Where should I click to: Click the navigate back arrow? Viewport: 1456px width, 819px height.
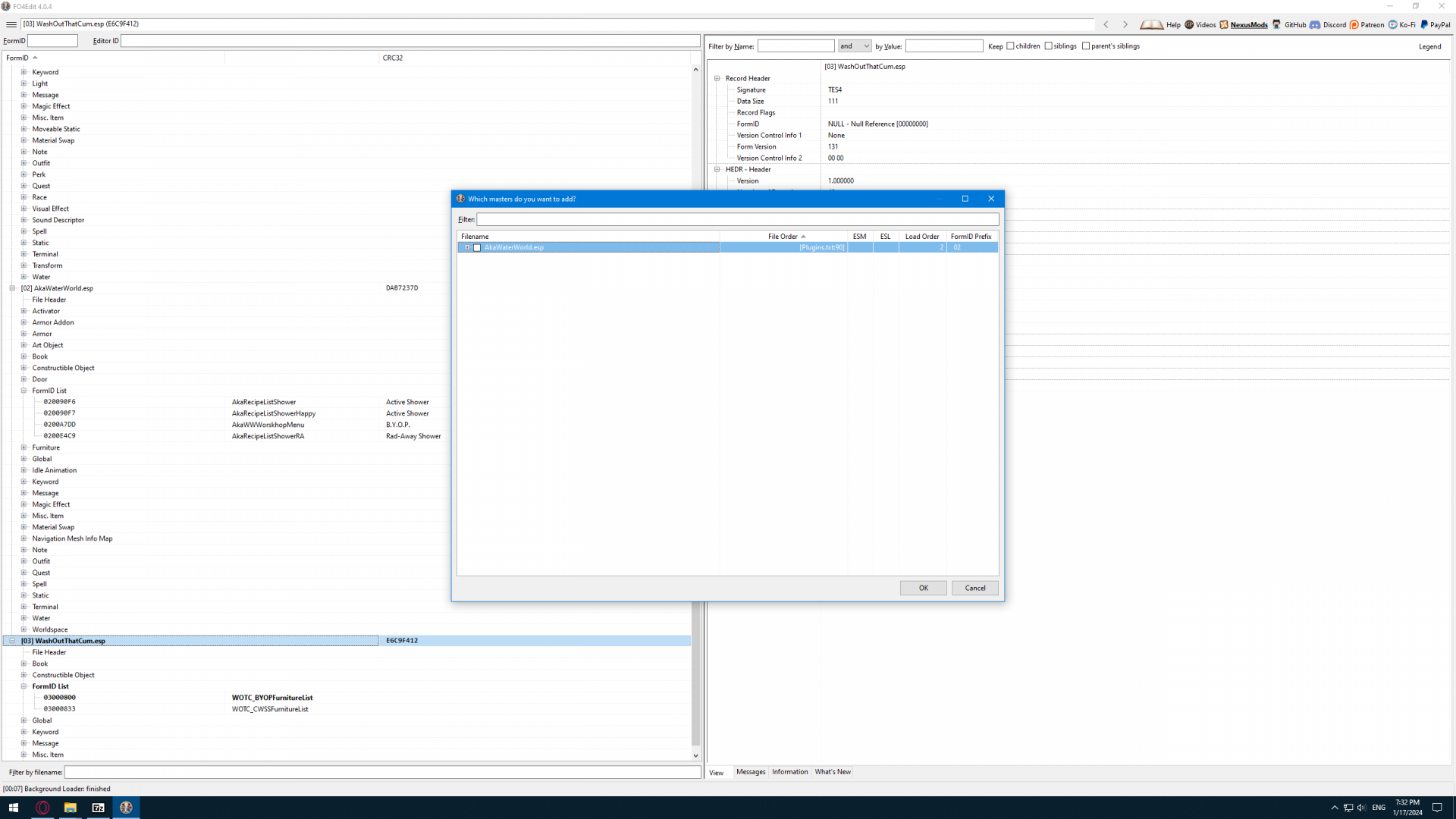[1106, 24]
